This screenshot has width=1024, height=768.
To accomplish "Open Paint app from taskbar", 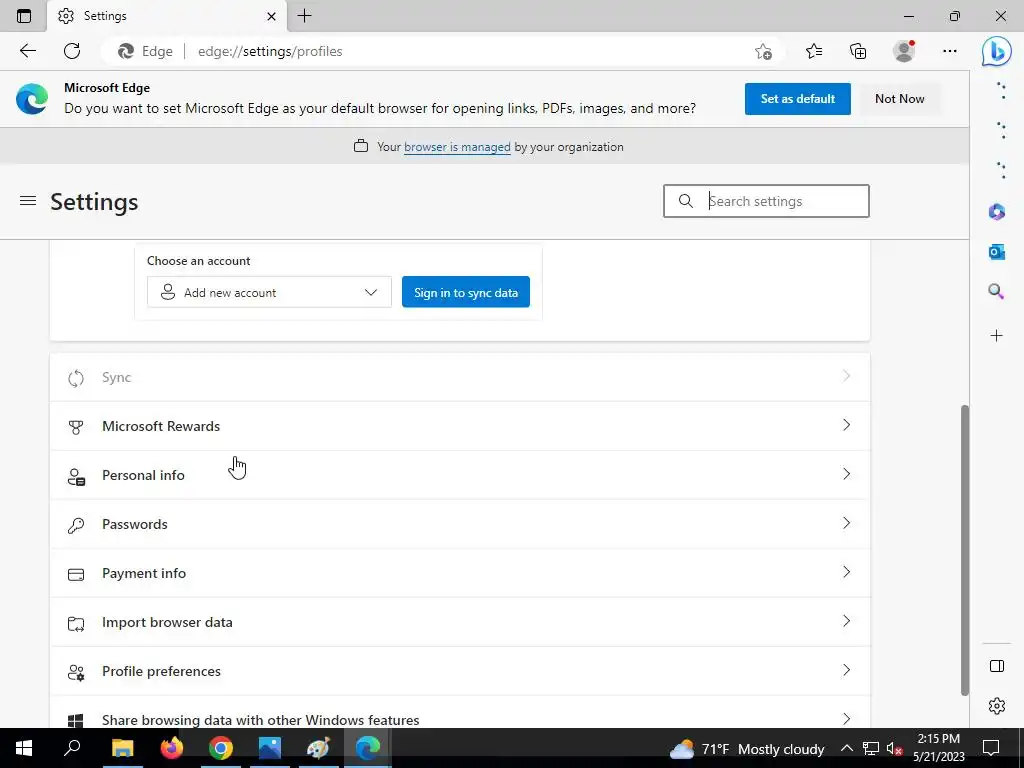I will pos(319,748).
